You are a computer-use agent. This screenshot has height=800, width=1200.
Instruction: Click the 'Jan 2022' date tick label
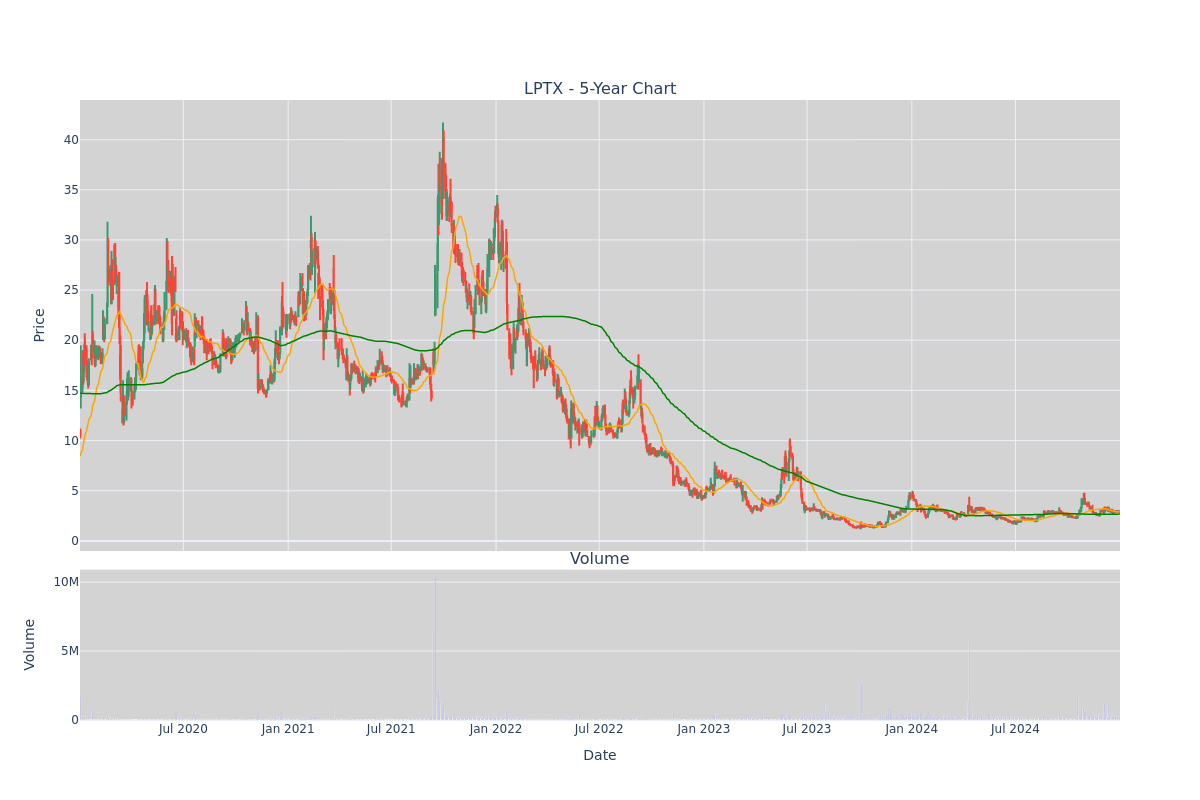[x=496, y=729]
